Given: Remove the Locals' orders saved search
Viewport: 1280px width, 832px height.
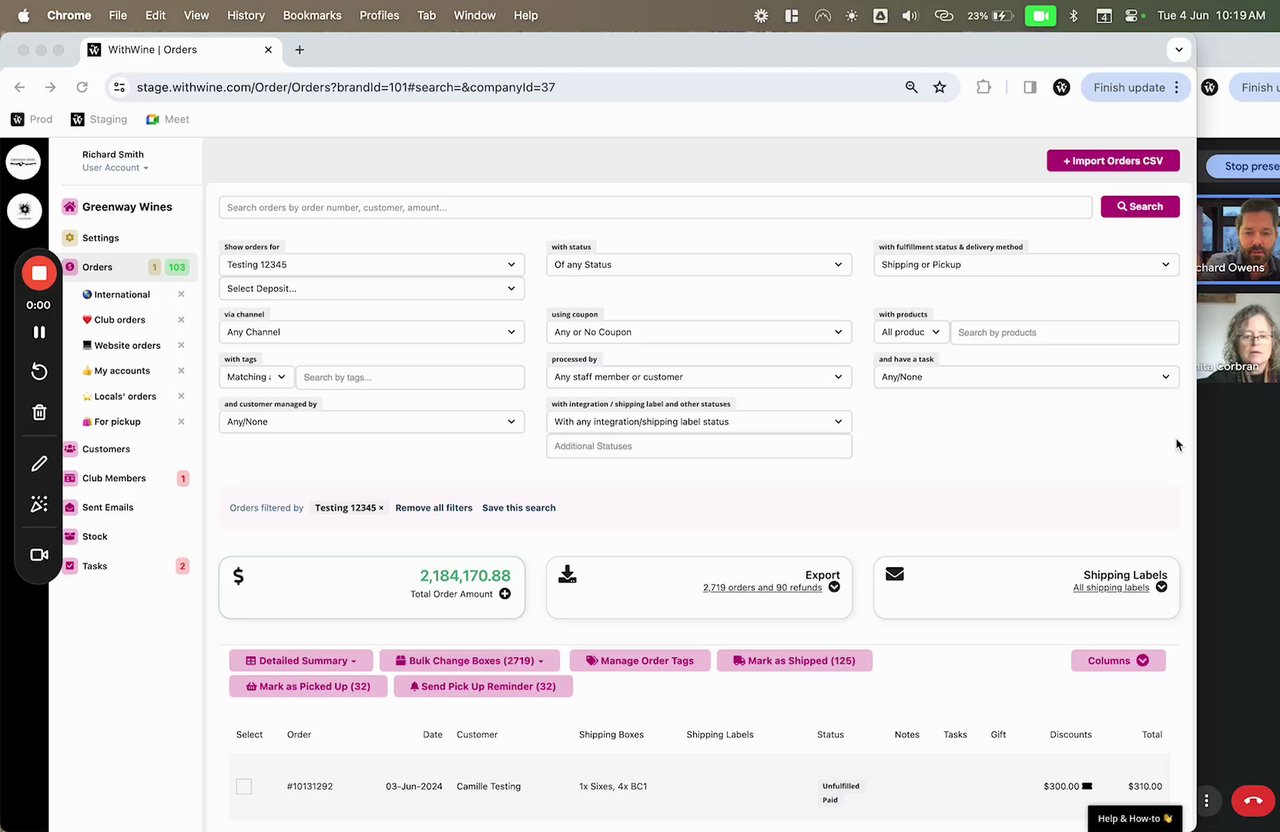Looking at the screenshot, I should 181,396.
